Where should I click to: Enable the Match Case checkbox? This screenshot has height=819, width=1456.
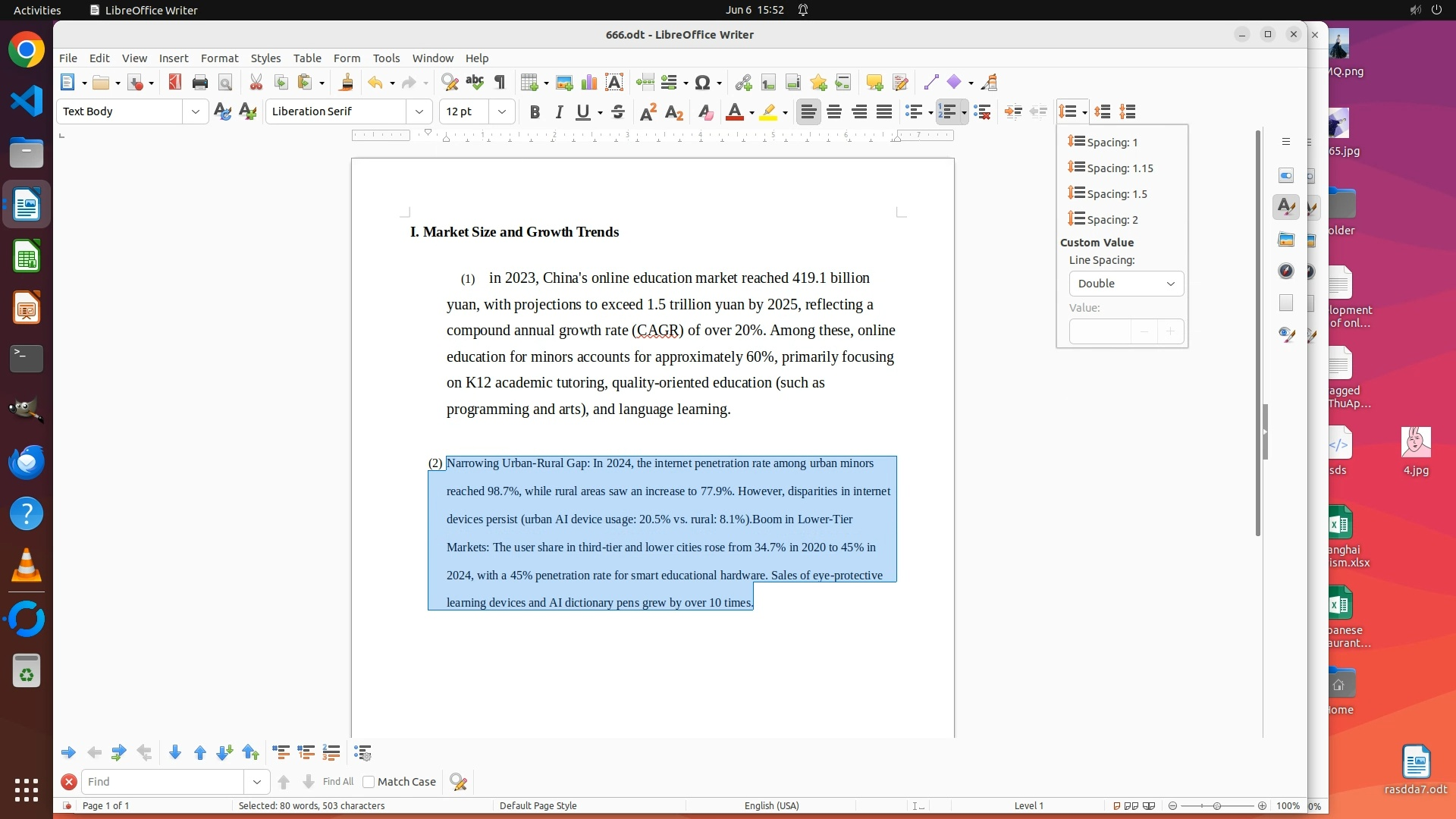[x=369, y=782]
